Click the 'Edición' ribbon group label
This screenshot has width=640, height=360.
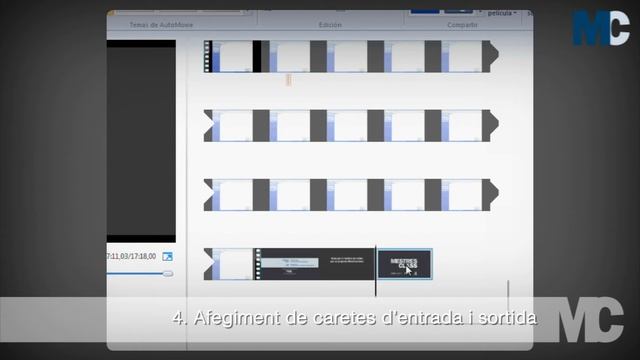(330, 25)
